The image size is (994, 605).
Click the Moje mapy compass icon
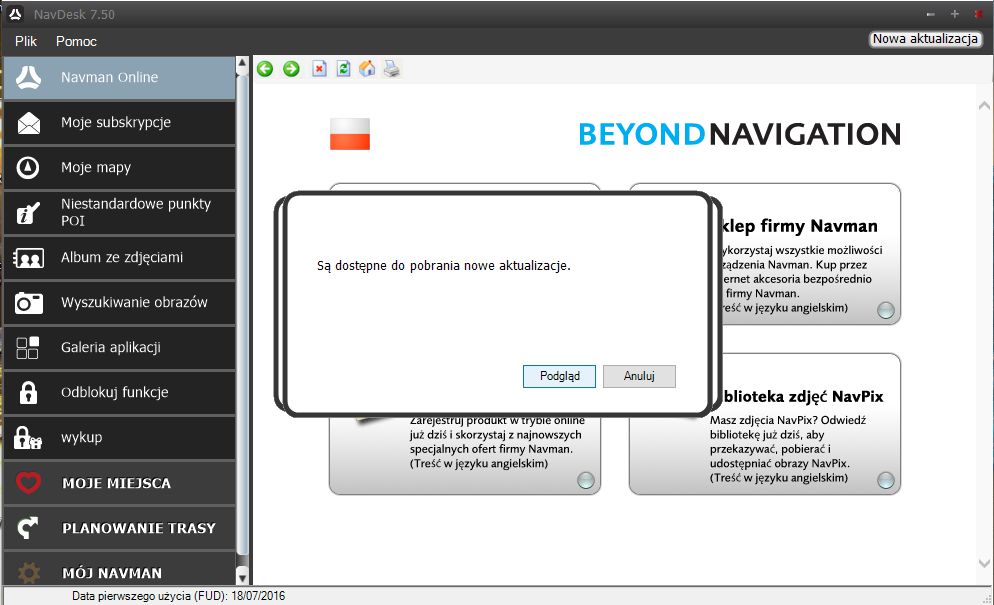[x=28, y=167]
